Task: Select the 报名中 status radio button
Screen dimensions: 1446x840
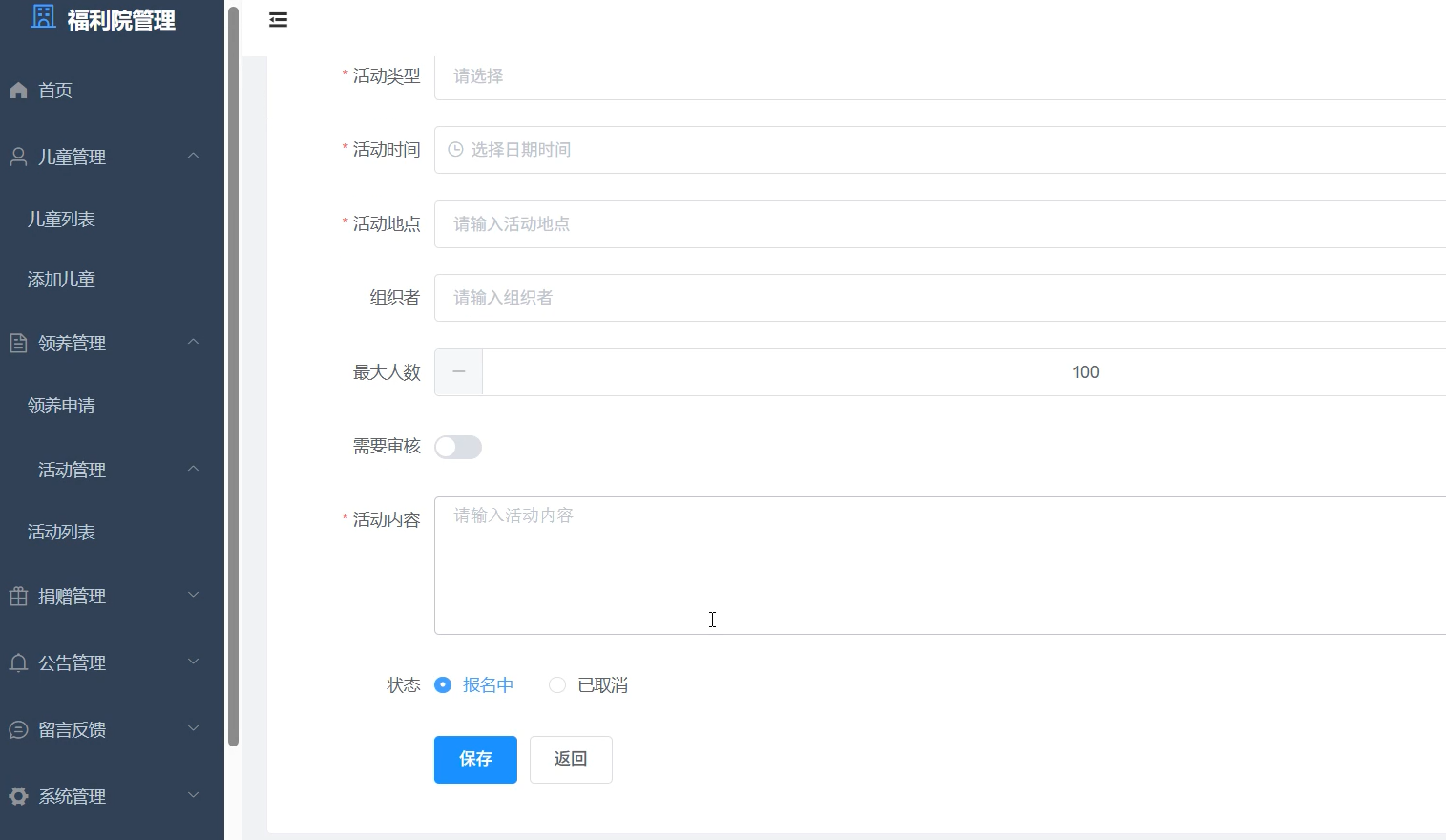Action: pyautogui.click(x=443, y=685)
